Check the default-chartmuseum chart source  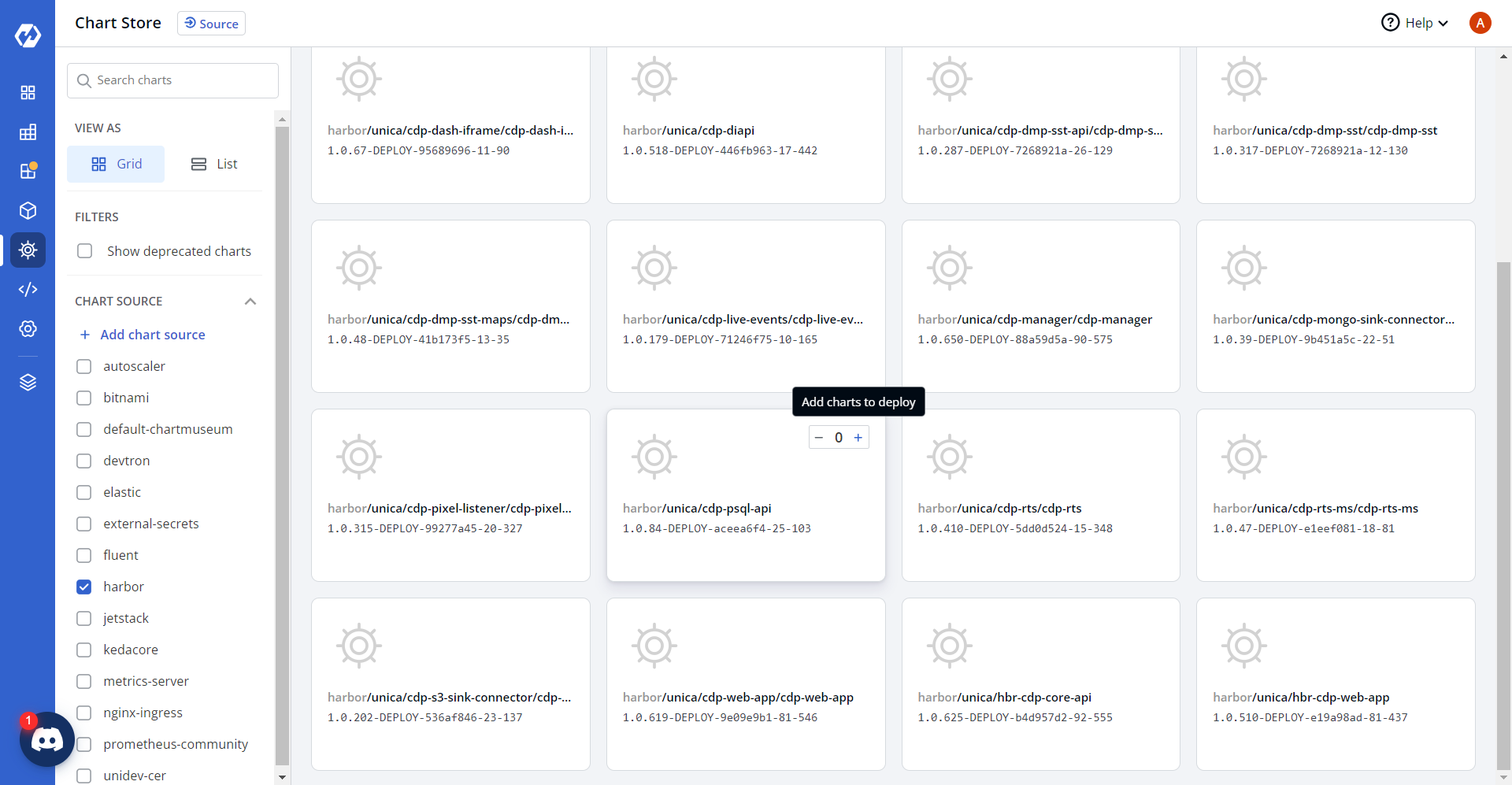coord(84,430)
